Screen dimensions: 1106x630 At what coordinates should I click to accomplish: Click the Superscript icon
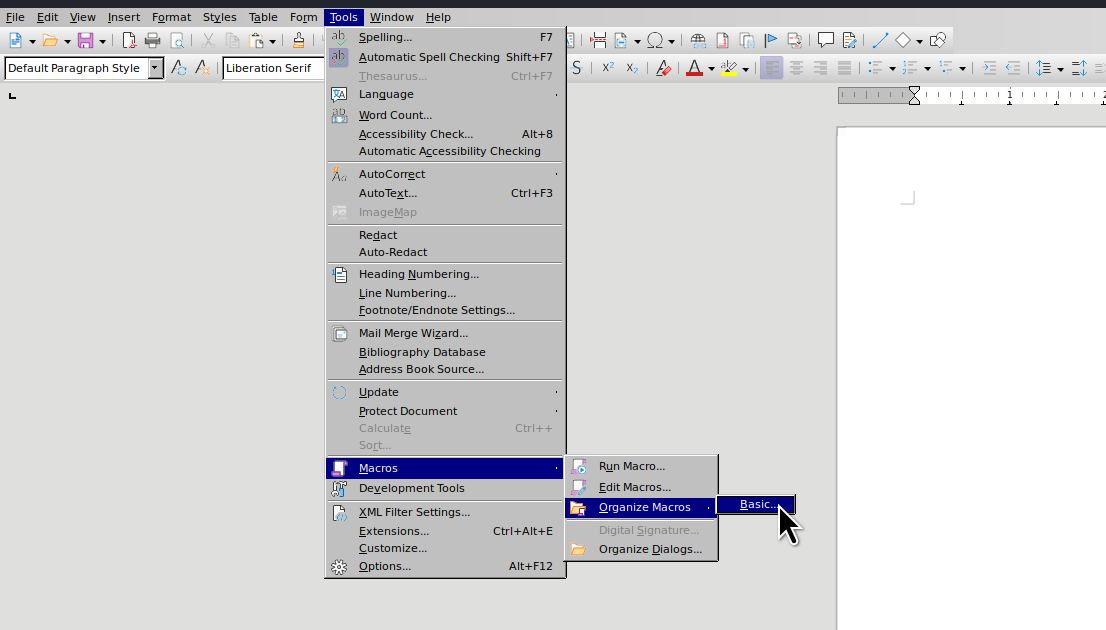point(607,68)
